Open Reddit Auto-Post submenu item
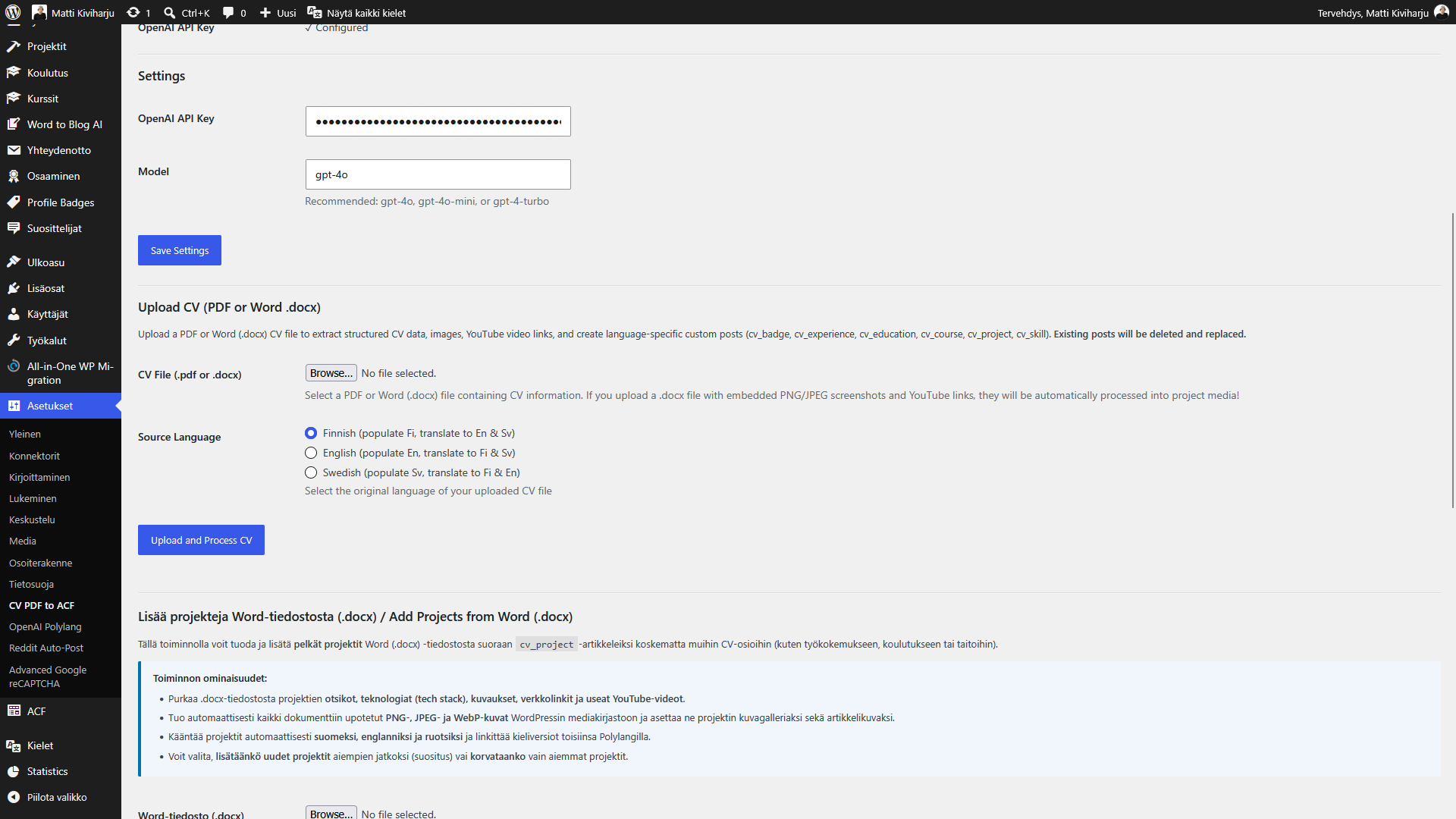The image size is (1456, 819). point(46,648)
